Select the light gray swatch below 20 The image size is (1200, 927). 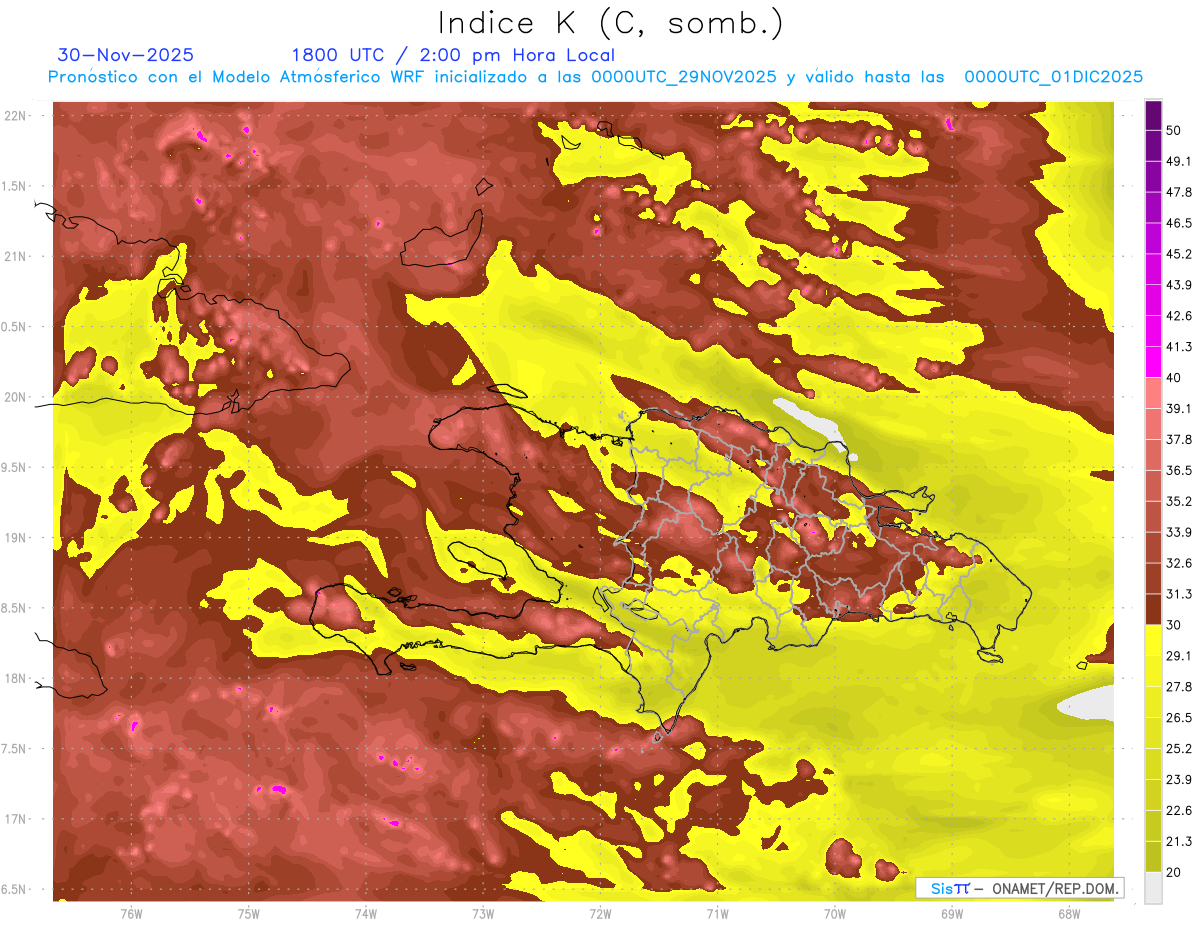[x=1153, y=888]
